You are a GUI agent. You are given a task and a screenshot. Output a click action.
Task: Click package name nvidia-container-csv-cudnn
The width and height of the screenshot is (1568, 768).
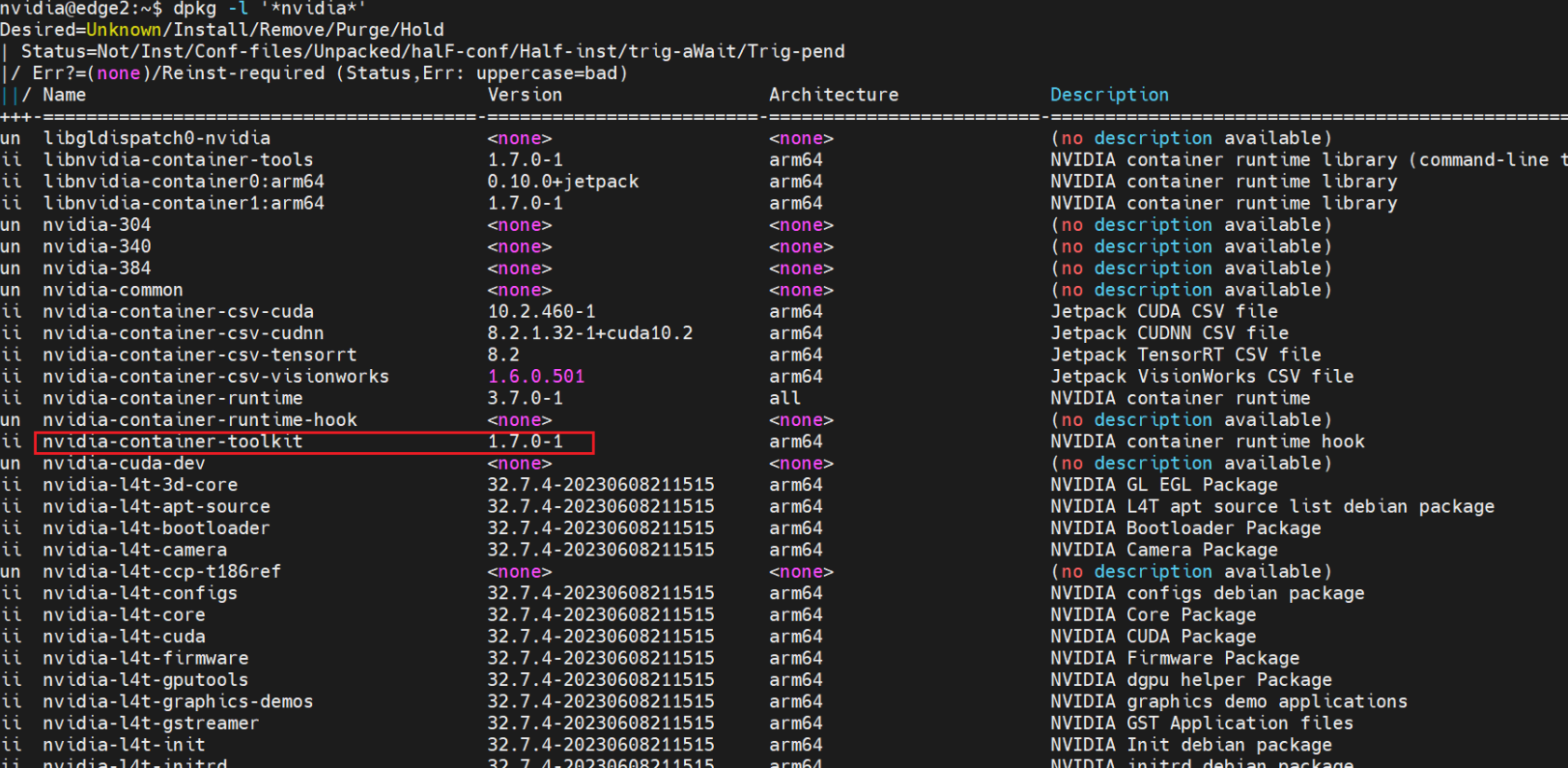click(184, 333)
